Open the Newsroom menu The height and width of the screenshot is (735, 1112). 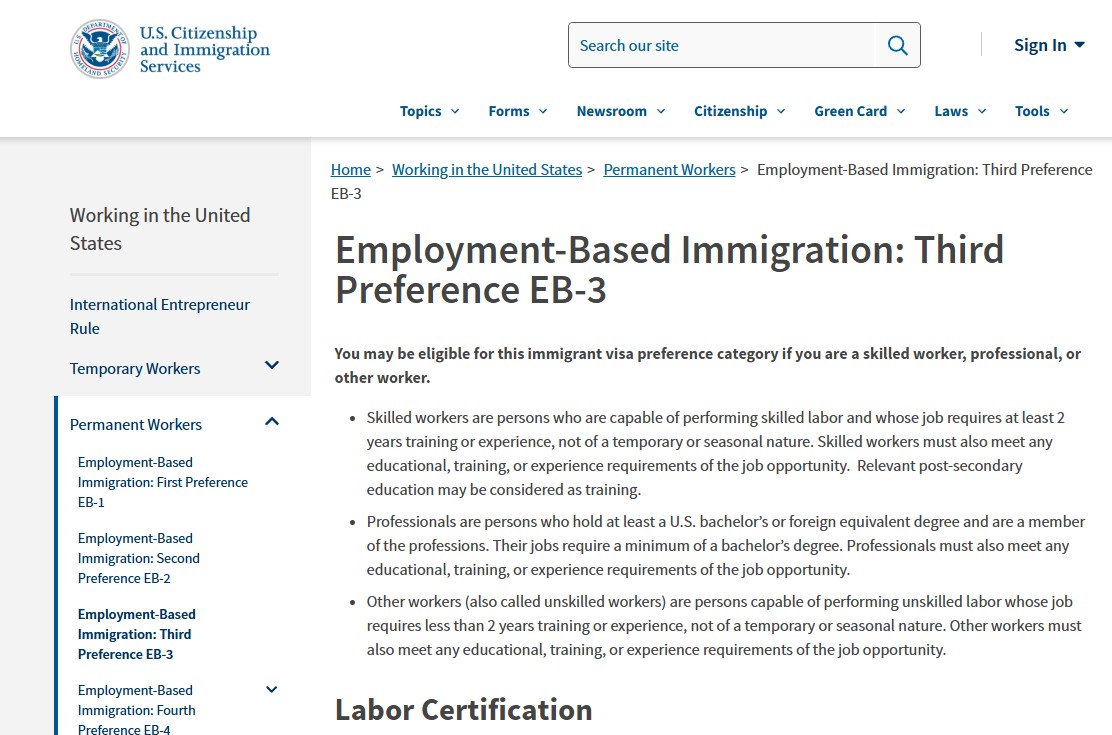(x=620, y=111)
